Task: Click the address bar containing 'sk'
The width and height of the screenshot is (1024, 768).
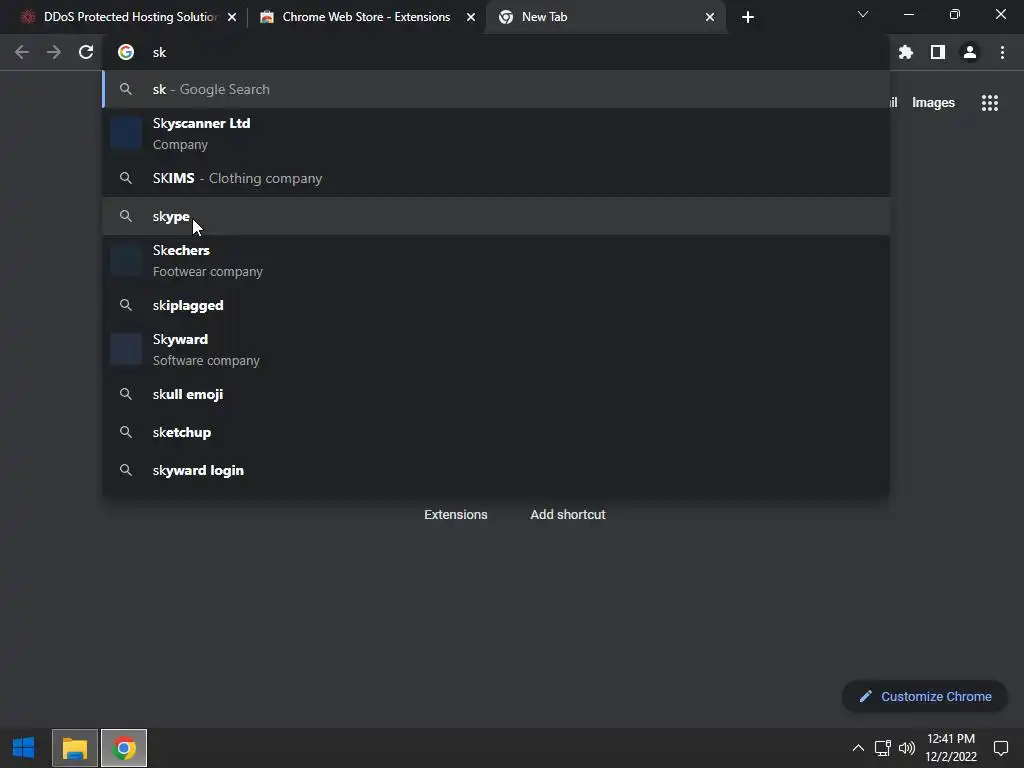Action: [x=496, y=52]
